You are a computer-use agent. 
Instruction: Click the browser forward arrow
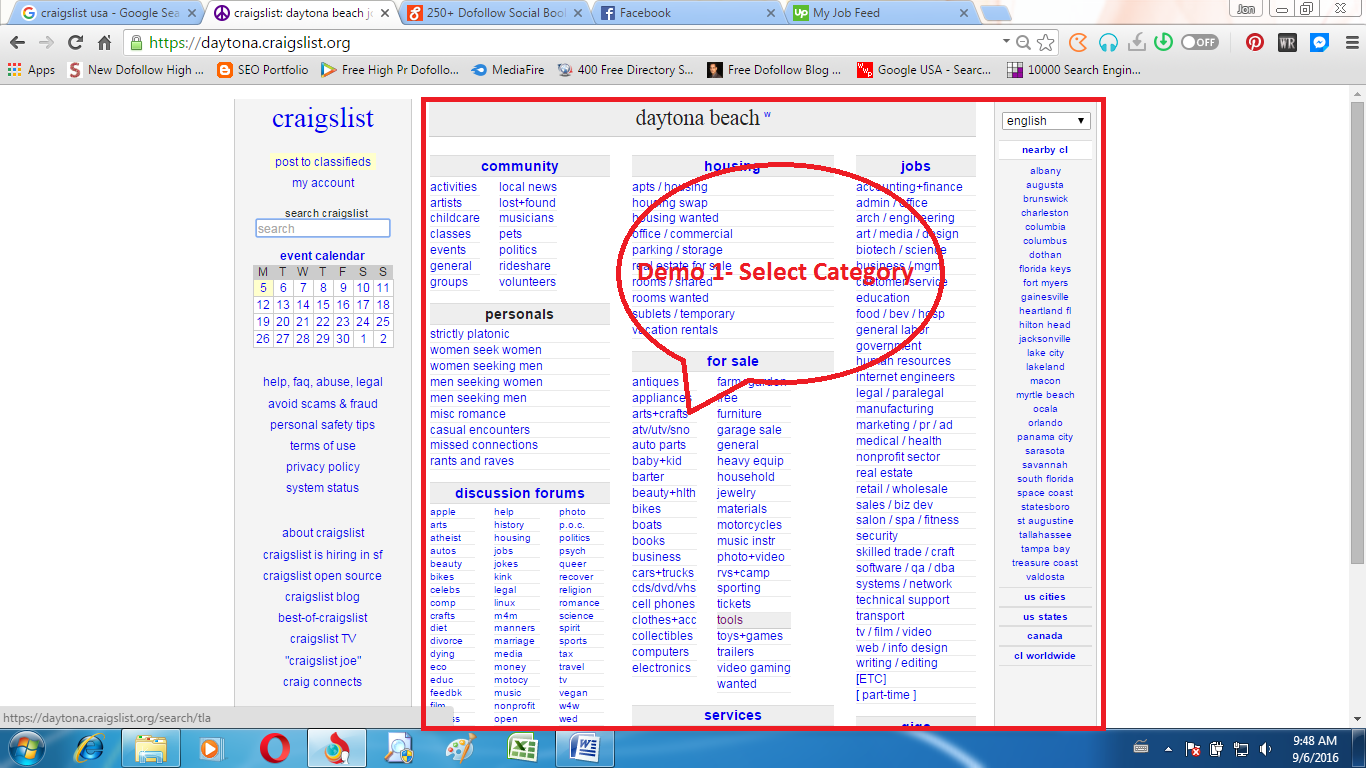46,43
